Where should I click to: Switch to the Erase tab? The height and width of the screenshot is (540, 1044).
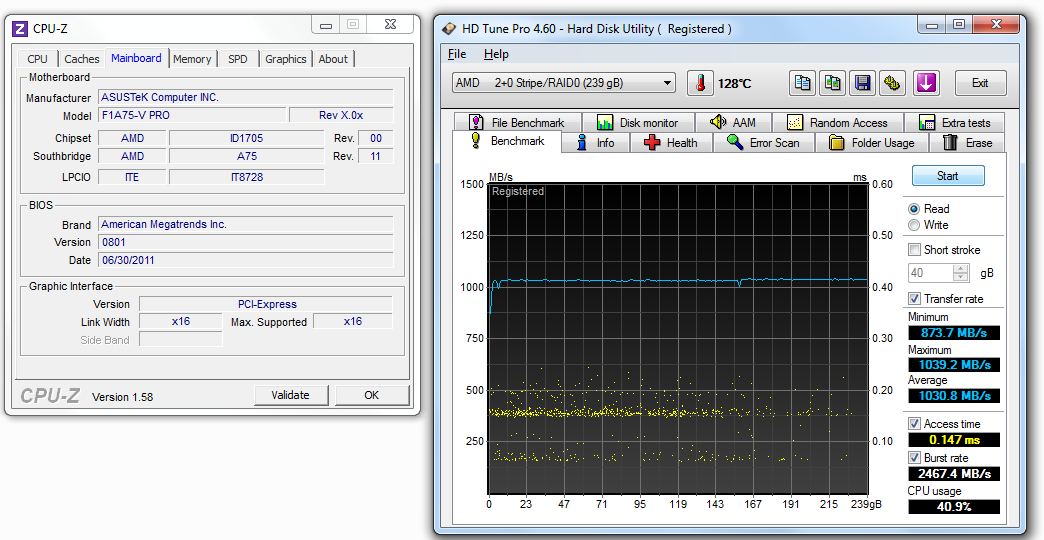(x=967, y=142)
